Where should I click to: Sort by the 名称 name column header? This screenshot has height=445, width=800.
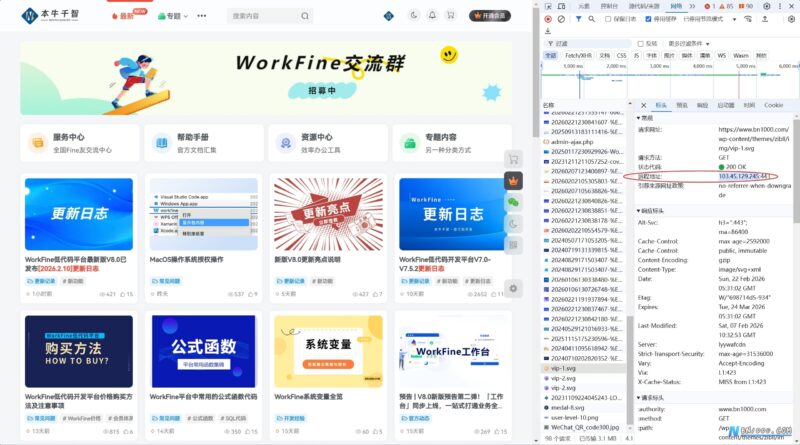[548, 105]
